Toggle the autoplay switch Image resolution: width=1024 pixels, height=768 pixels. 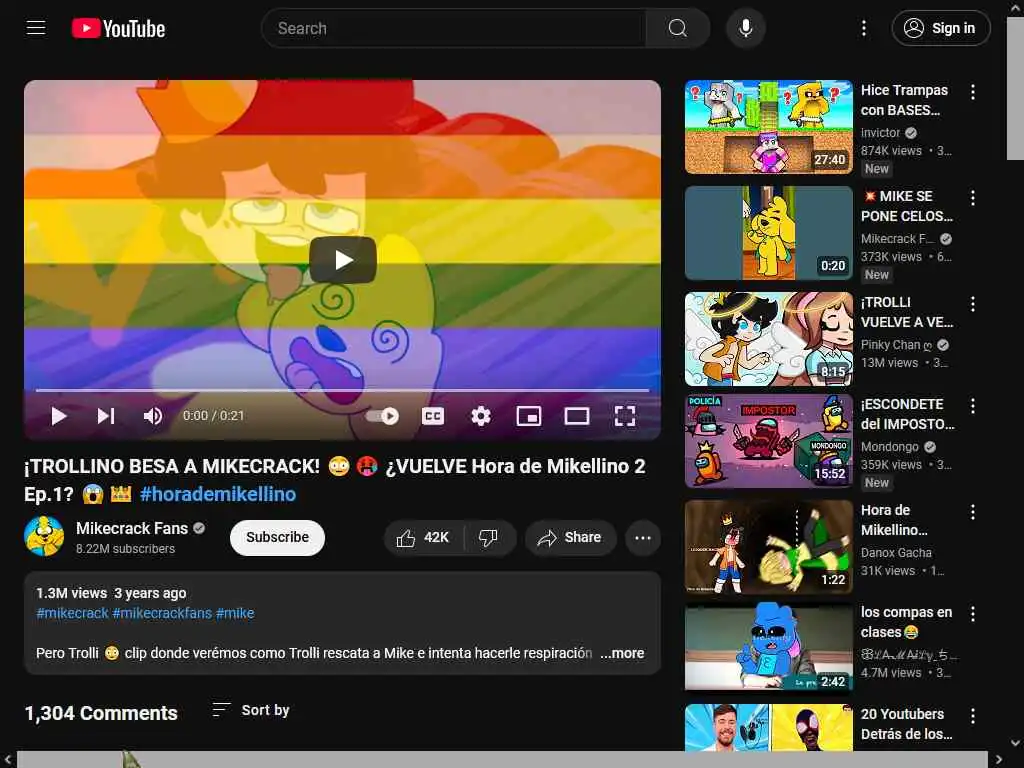pyautogui.click(x=383, y=416)
